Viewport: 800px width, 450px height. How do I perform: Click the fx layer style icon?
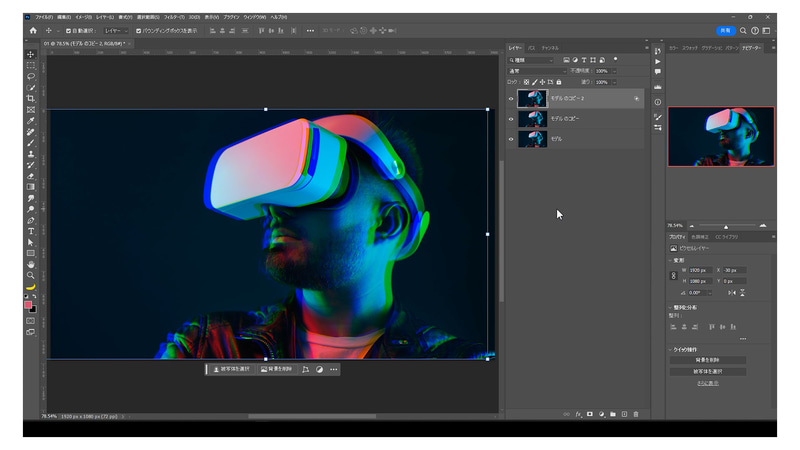[x=579, y=413]
